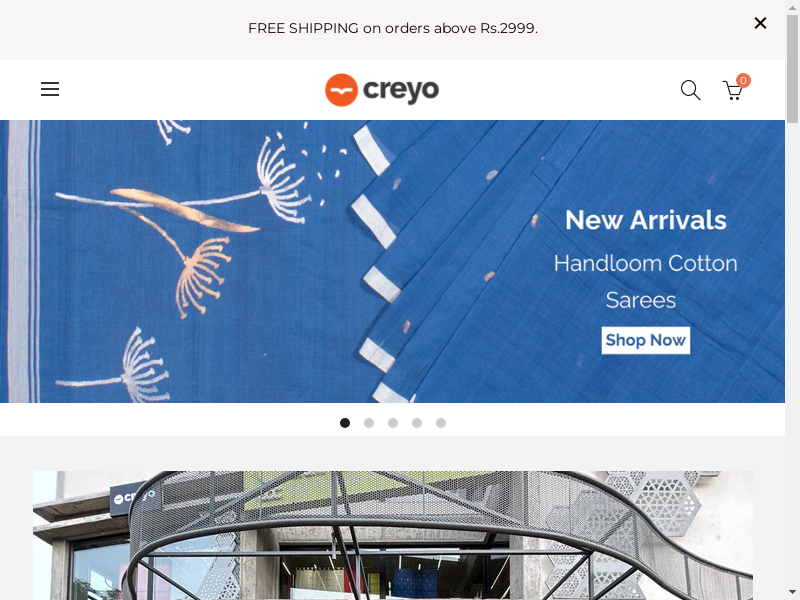Switch to the second carousel slide dot

click(x=369, y=423)
